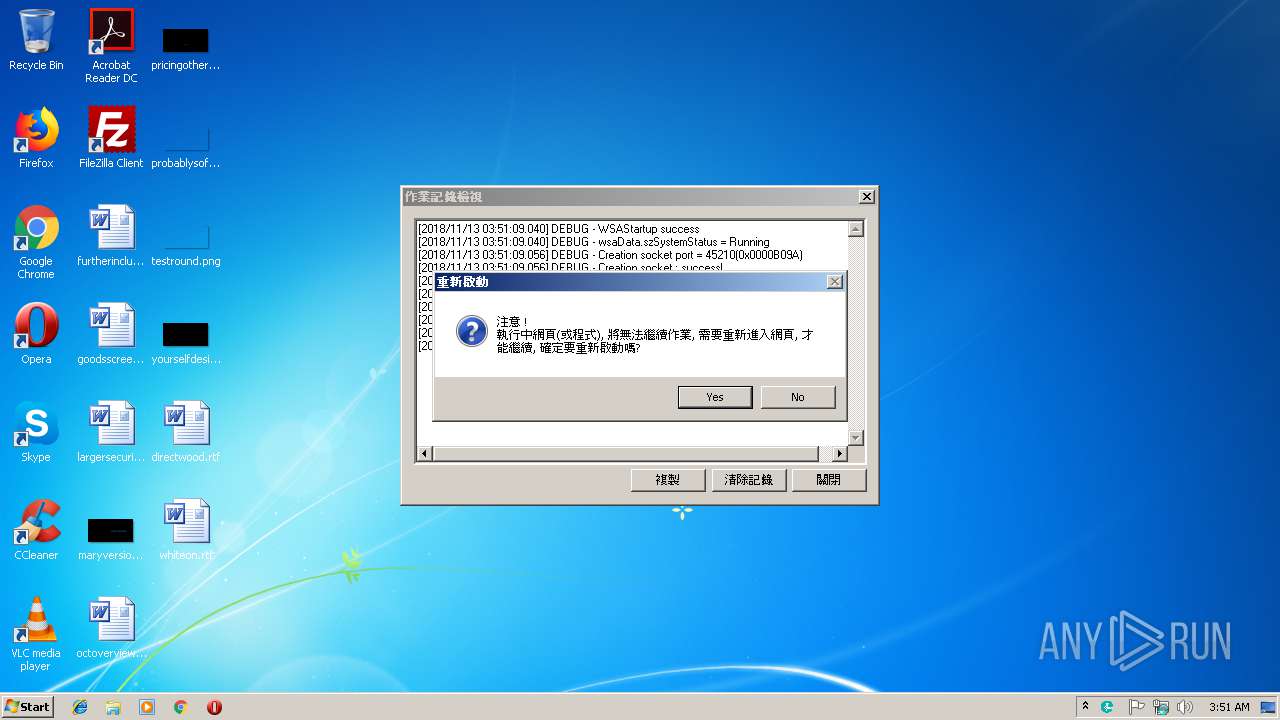Select the largersecuri Word document icon

point(111,433)
